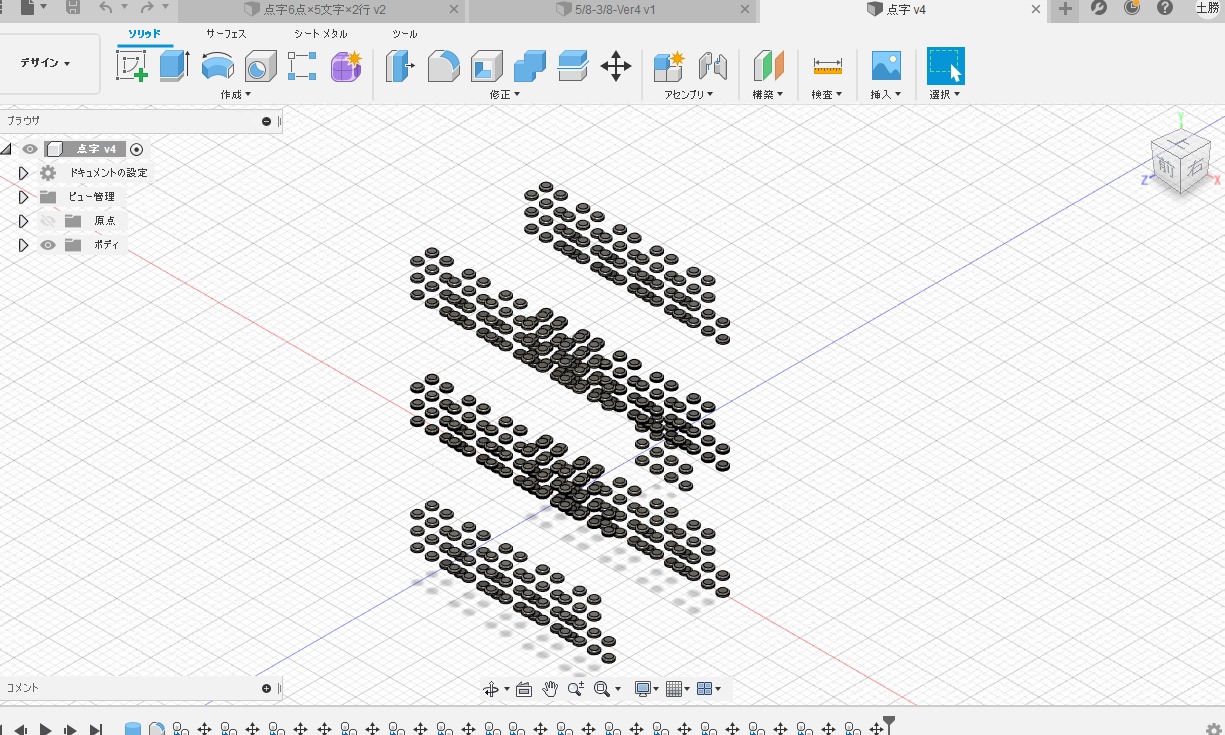Image resolution: width=1225 pixels, height=735 pixels.
Task: Open Display Settings monitor icon
Action: pos(643,689)
